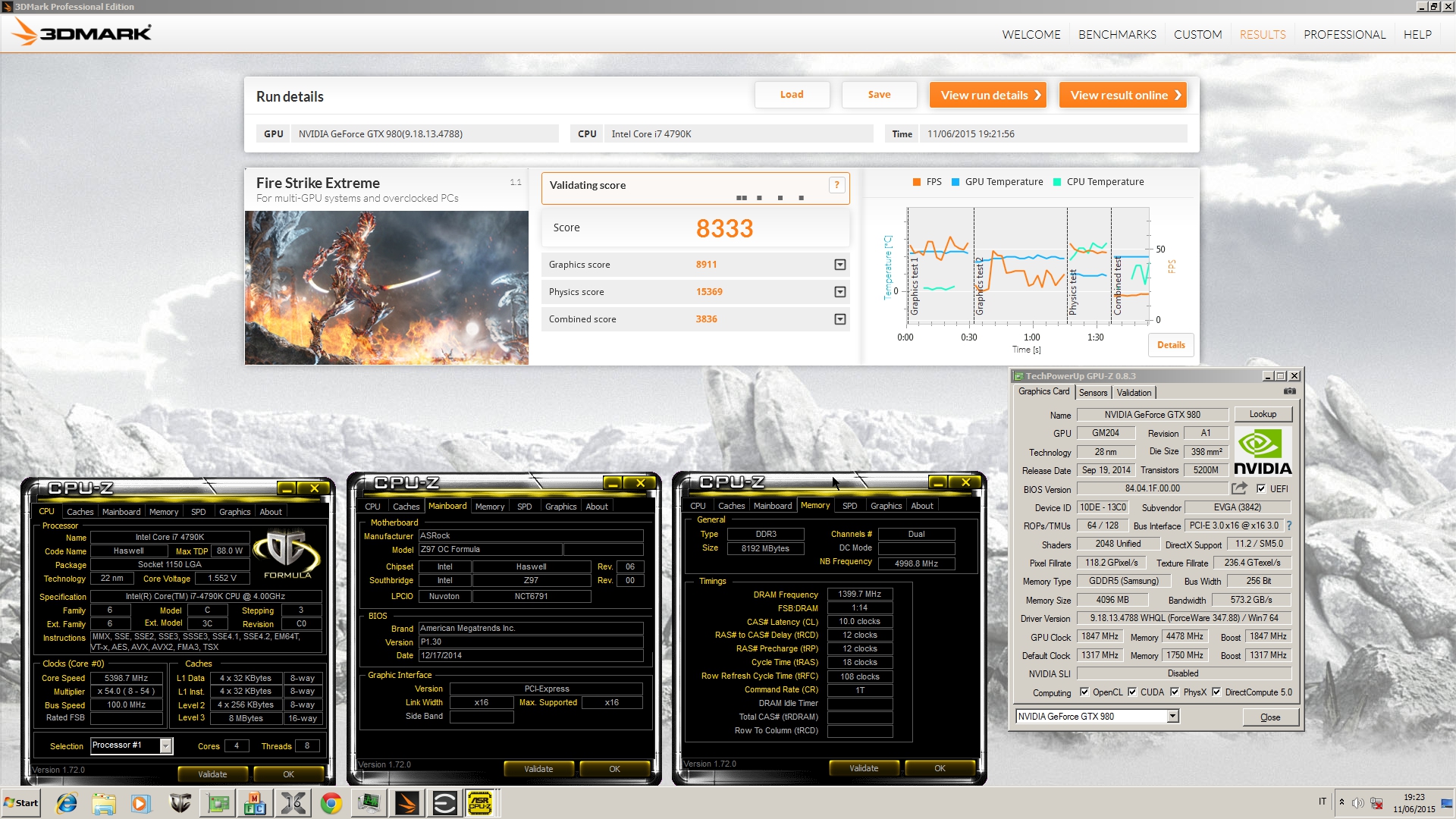The width and height of the screenshot is (1456, 819).
Task: Click View result online button
Action: click(x=1122, y=95)
